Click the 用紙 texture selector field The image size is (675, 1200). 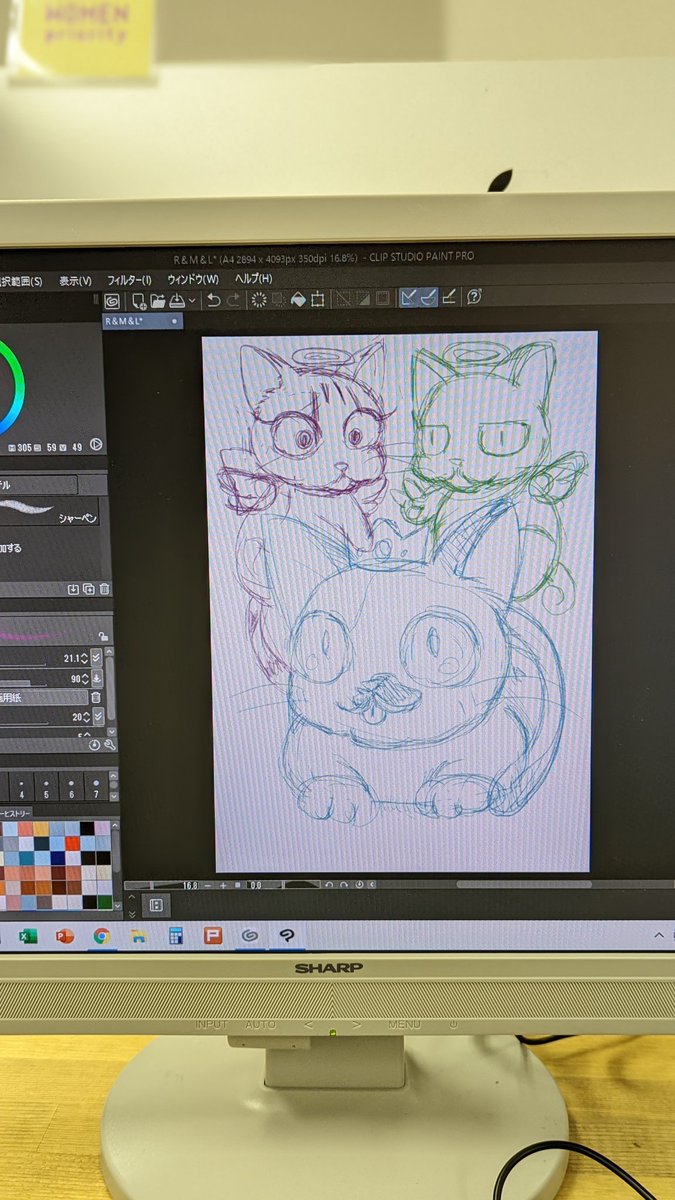[44, 697]
